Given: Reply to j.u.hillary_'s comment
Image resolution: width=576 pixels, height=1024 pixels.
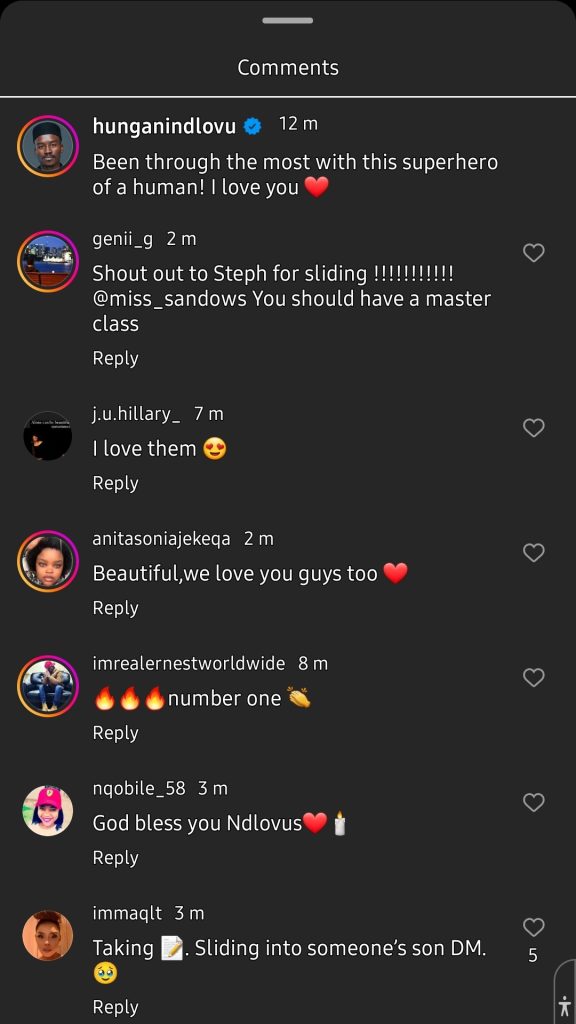Looking at the screenshot, I should [x=116, y=483].
